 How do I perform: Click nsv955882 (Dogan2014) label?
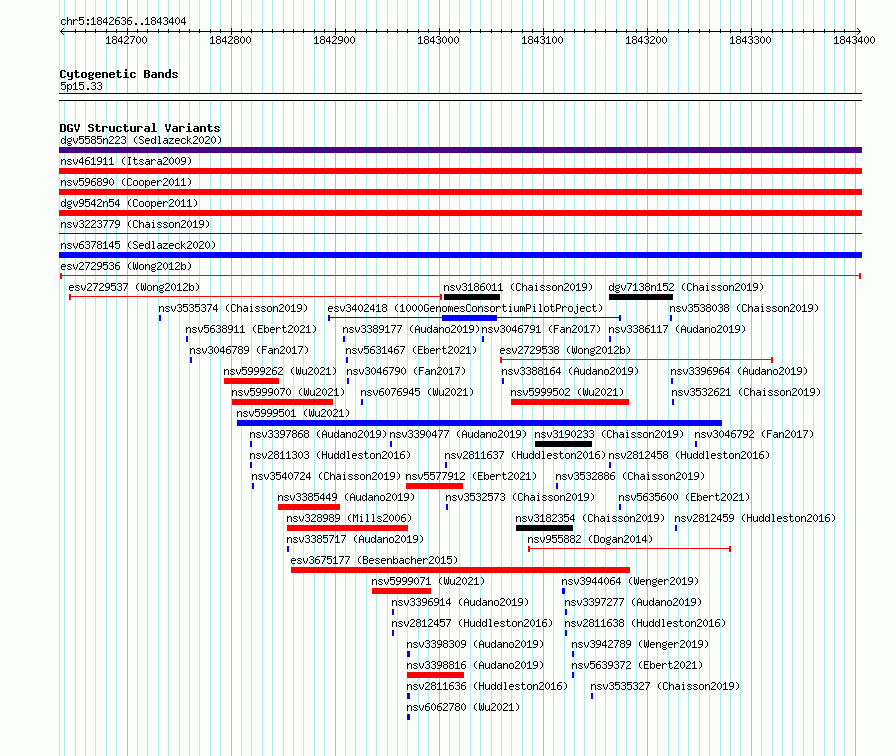[590, 539]
